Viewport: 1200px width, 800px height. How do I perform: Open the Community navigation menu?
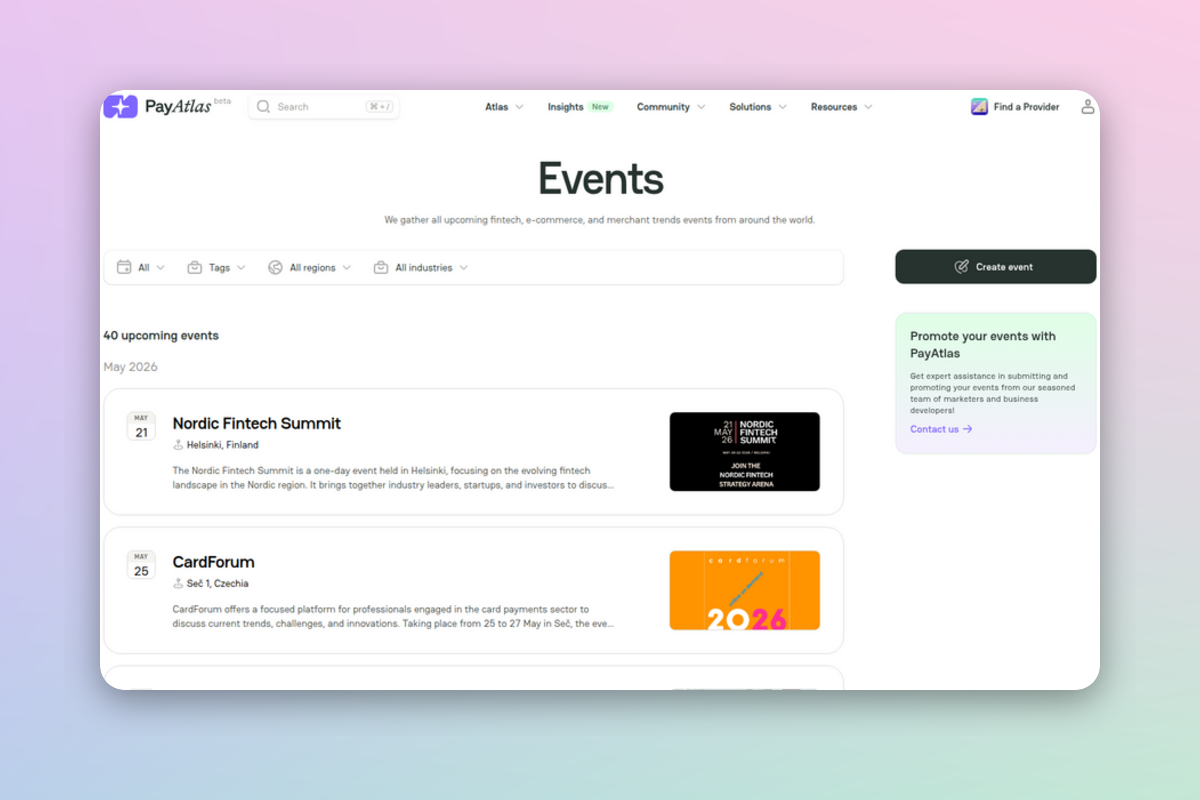pos(671,107)
